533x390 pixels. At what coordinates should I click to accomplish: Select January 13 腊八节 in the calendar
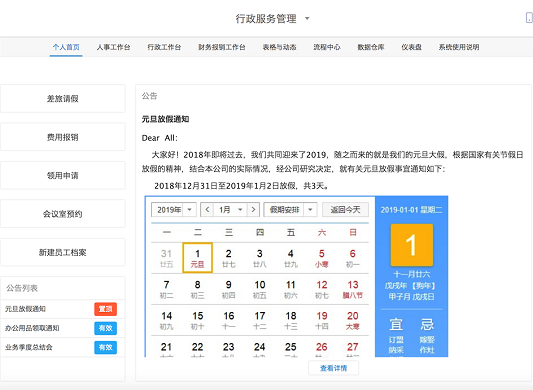pos(353,289)
